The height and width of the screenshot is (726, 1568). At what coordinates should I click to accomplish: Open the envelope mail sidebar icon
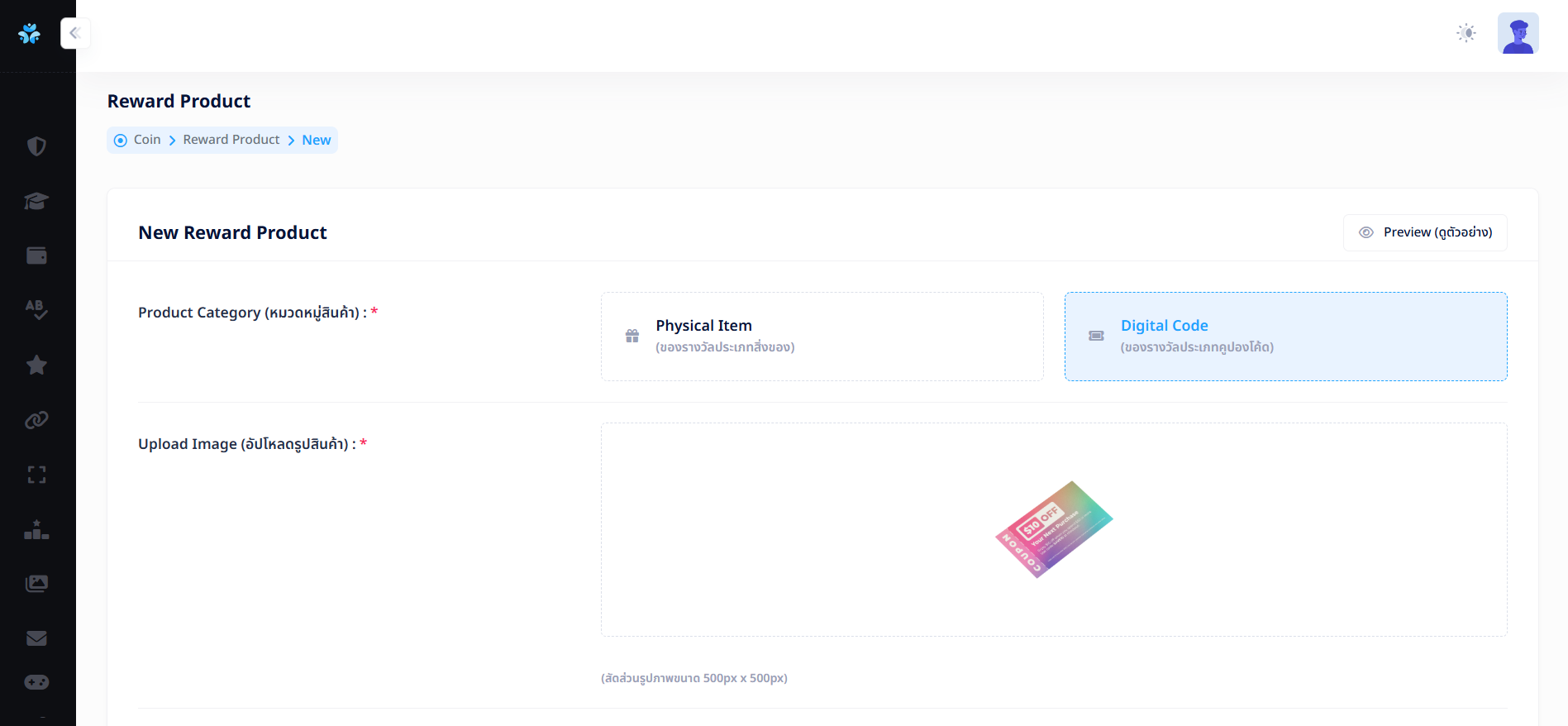tap(36, 638)
